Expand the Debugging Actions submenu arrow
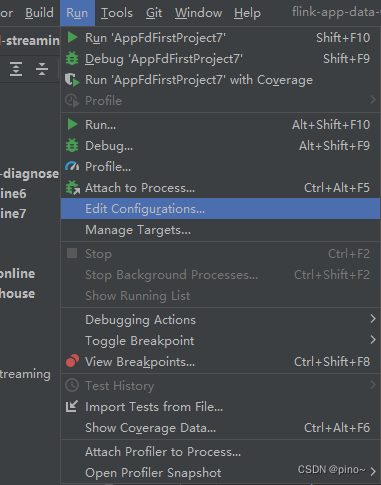 click(373, 319)
